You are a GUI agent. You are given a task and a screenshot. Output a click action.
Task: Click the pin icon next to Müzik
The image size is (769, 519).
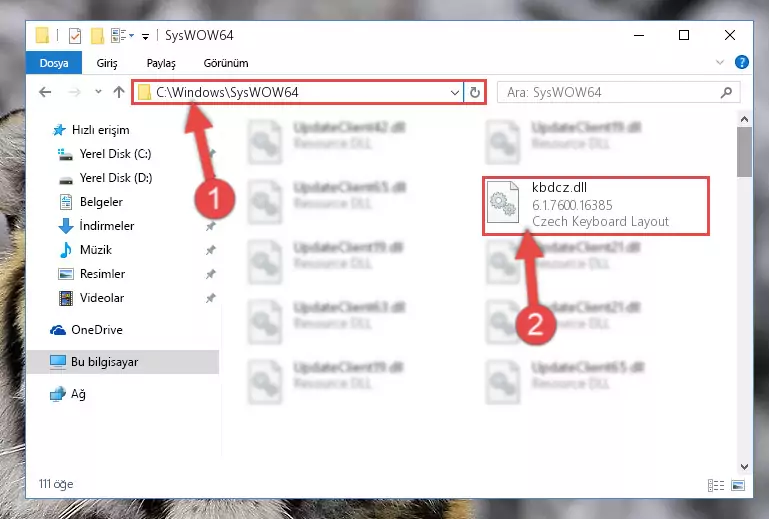(210, 250)
